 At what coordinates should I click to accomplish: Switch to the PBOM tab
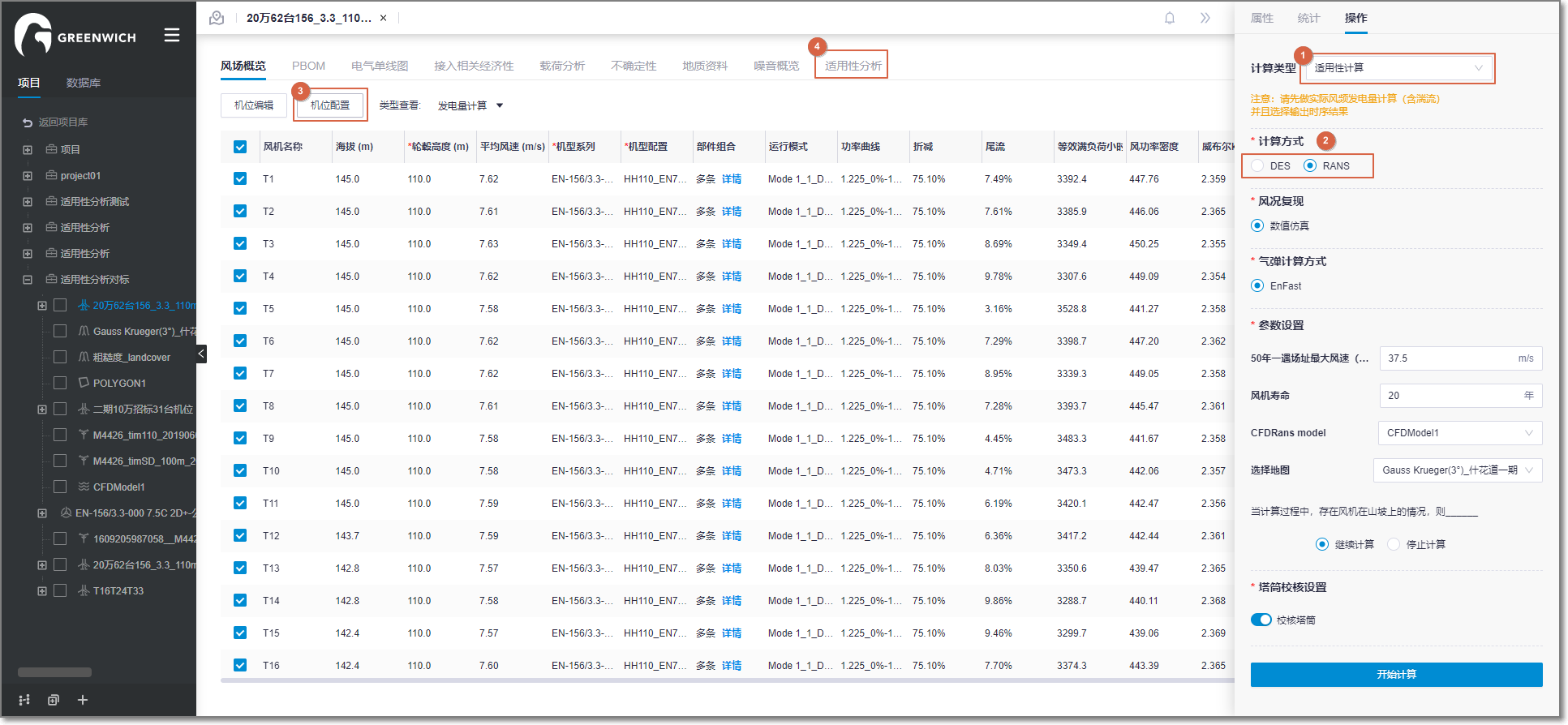point(308,66)
